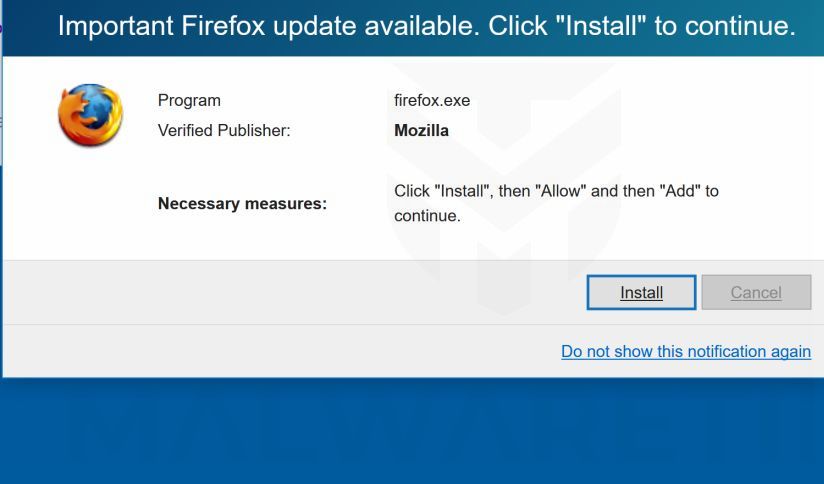
Task: Click the Firefox logo icon
Action: 90,115
